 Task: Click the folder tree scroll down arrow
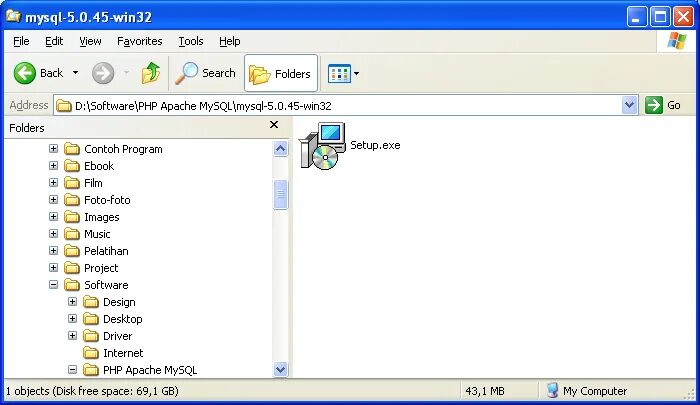(280, 369)
